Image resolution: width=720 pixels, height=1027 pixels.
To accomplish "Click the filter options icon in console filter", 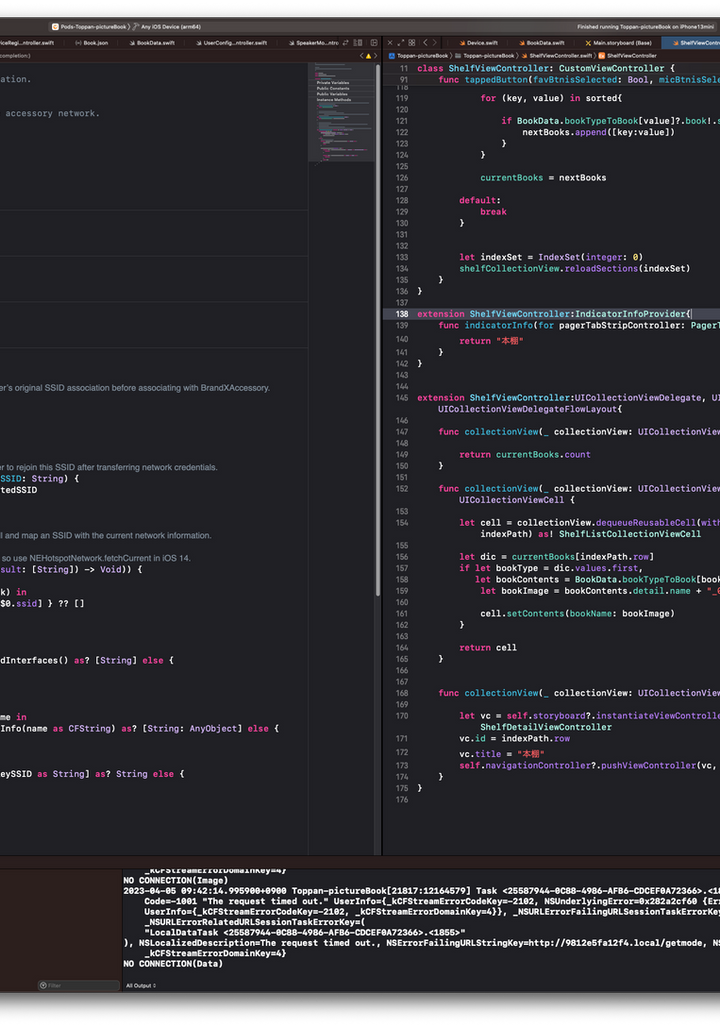I will [43, 985].
